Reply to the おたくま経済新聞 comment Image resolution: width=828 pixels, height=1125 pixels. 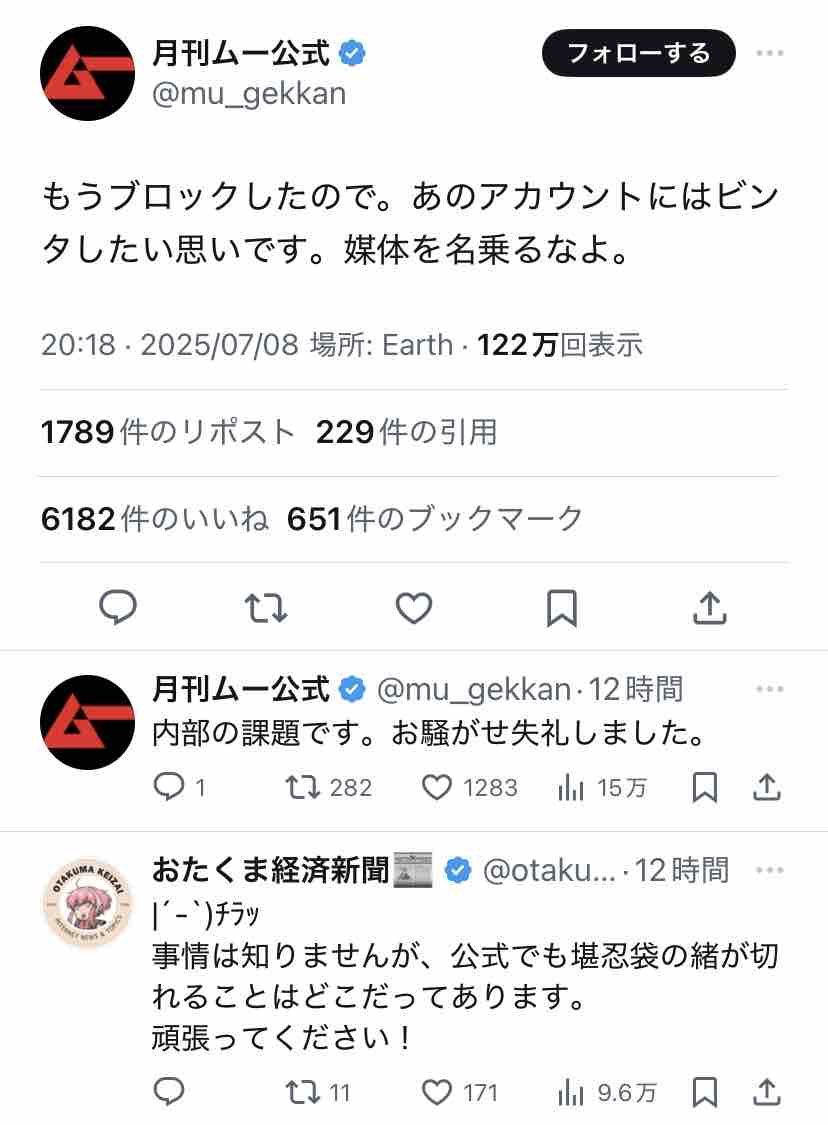click(x=169, y=1092)
